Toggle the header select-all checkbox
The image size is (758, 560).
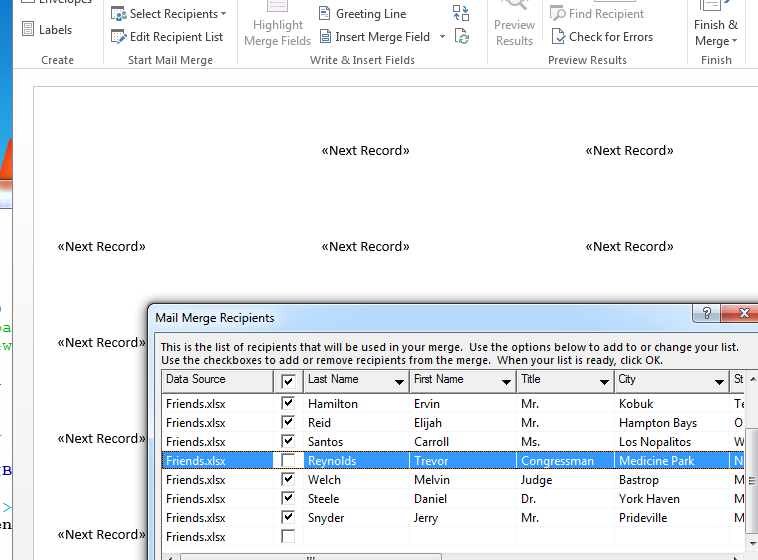(x=288, y=381)
